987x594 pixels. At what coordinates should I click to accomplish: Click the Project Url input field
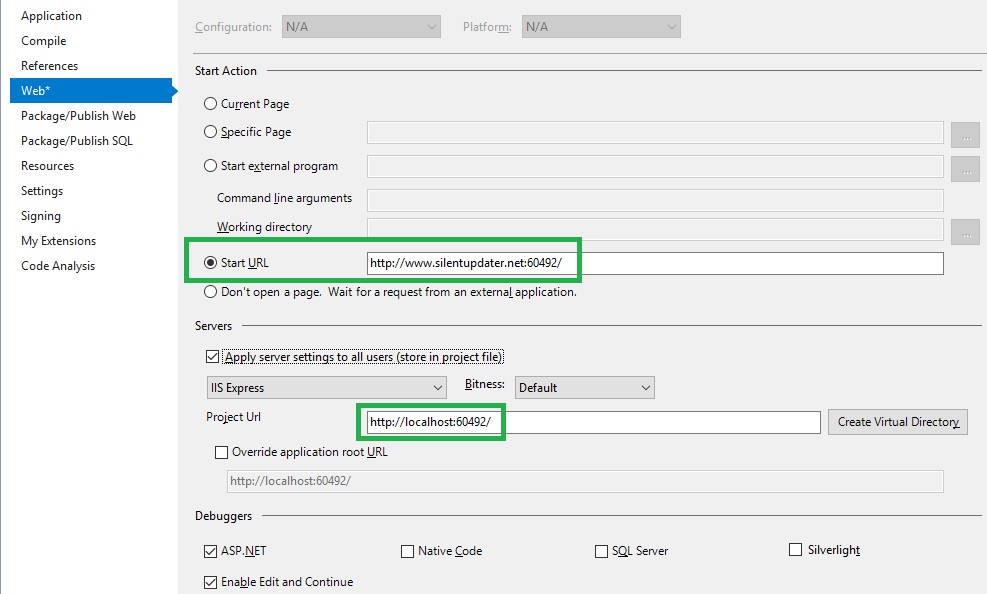point(594,422)
